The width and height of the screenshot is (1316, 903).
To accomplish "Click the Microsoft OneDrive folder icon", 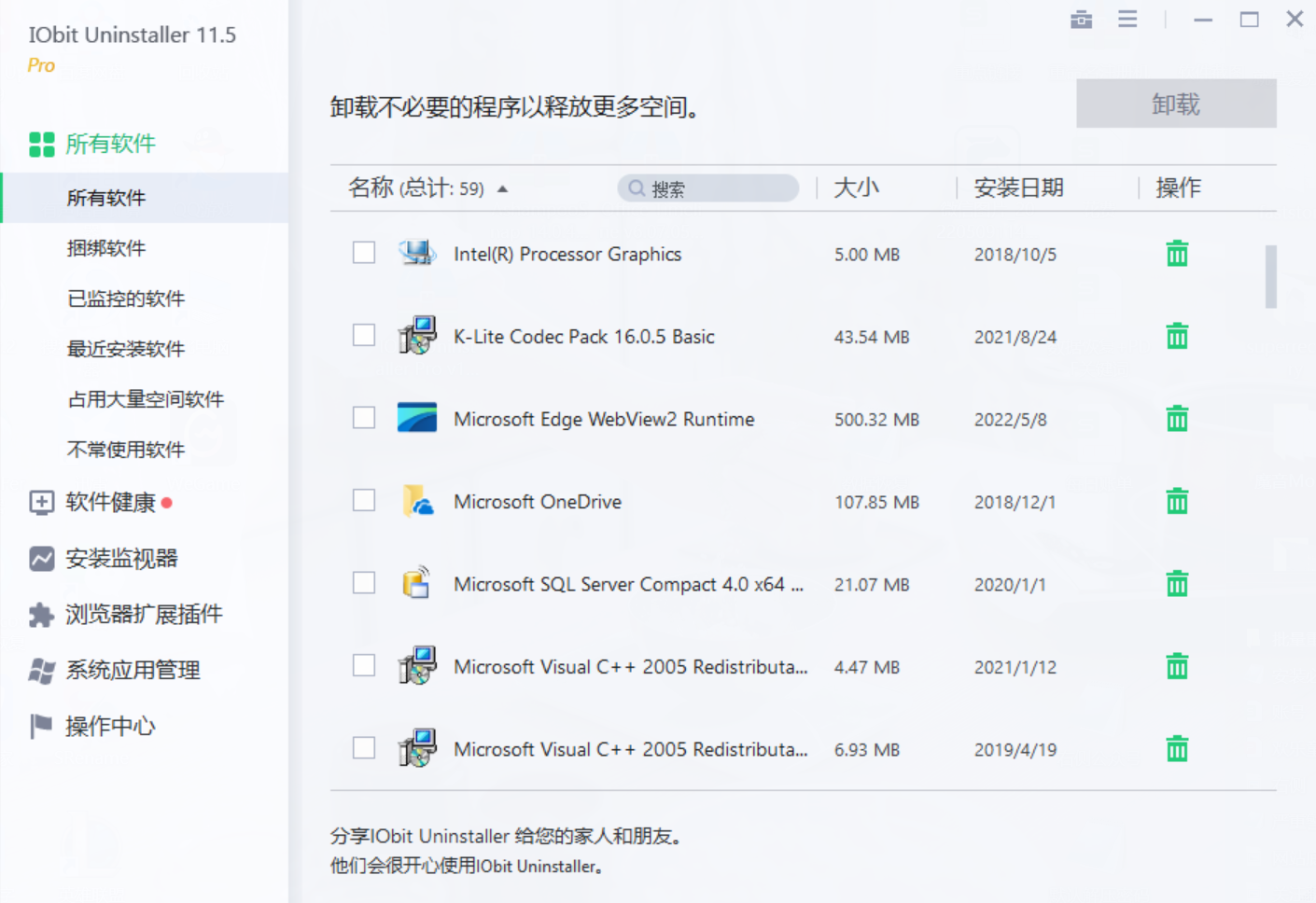I will [417, 501].
